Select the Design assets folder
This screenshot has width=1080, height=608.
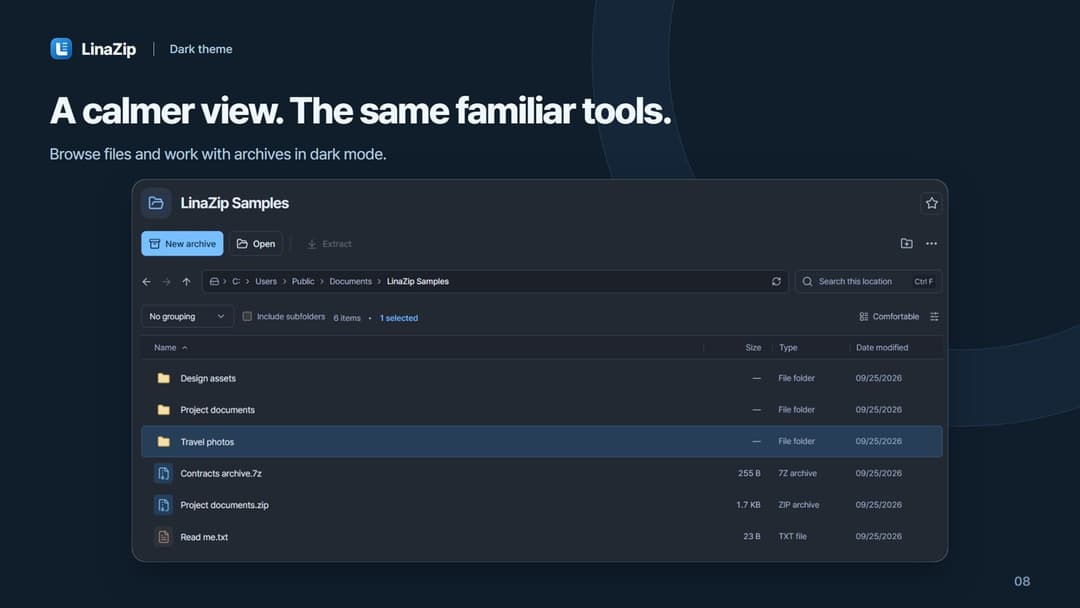(542, 378)
